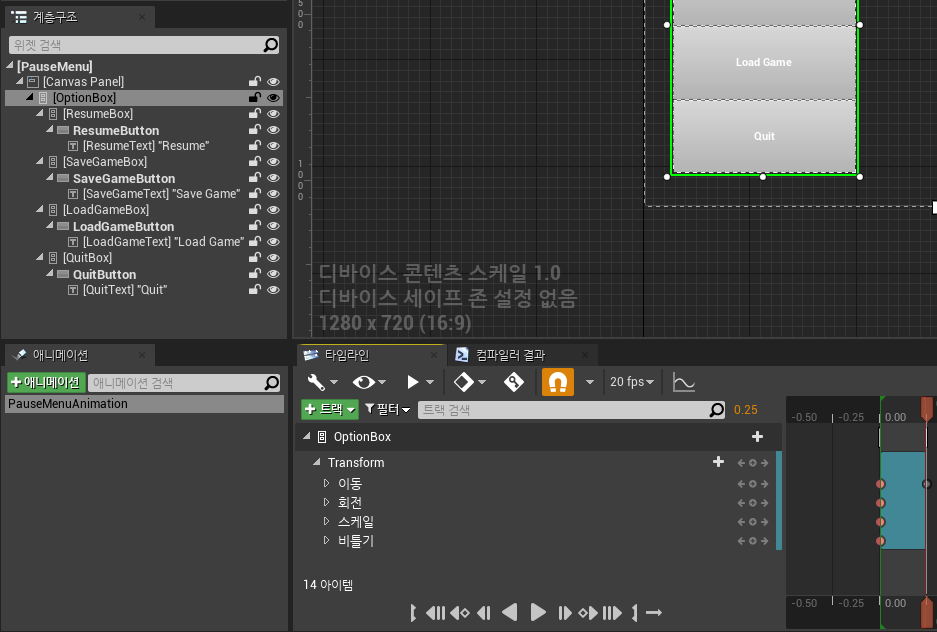Collapse the Transform track
Image resolution: width=937 pixels, height=632 pixels.
(317, 462)
